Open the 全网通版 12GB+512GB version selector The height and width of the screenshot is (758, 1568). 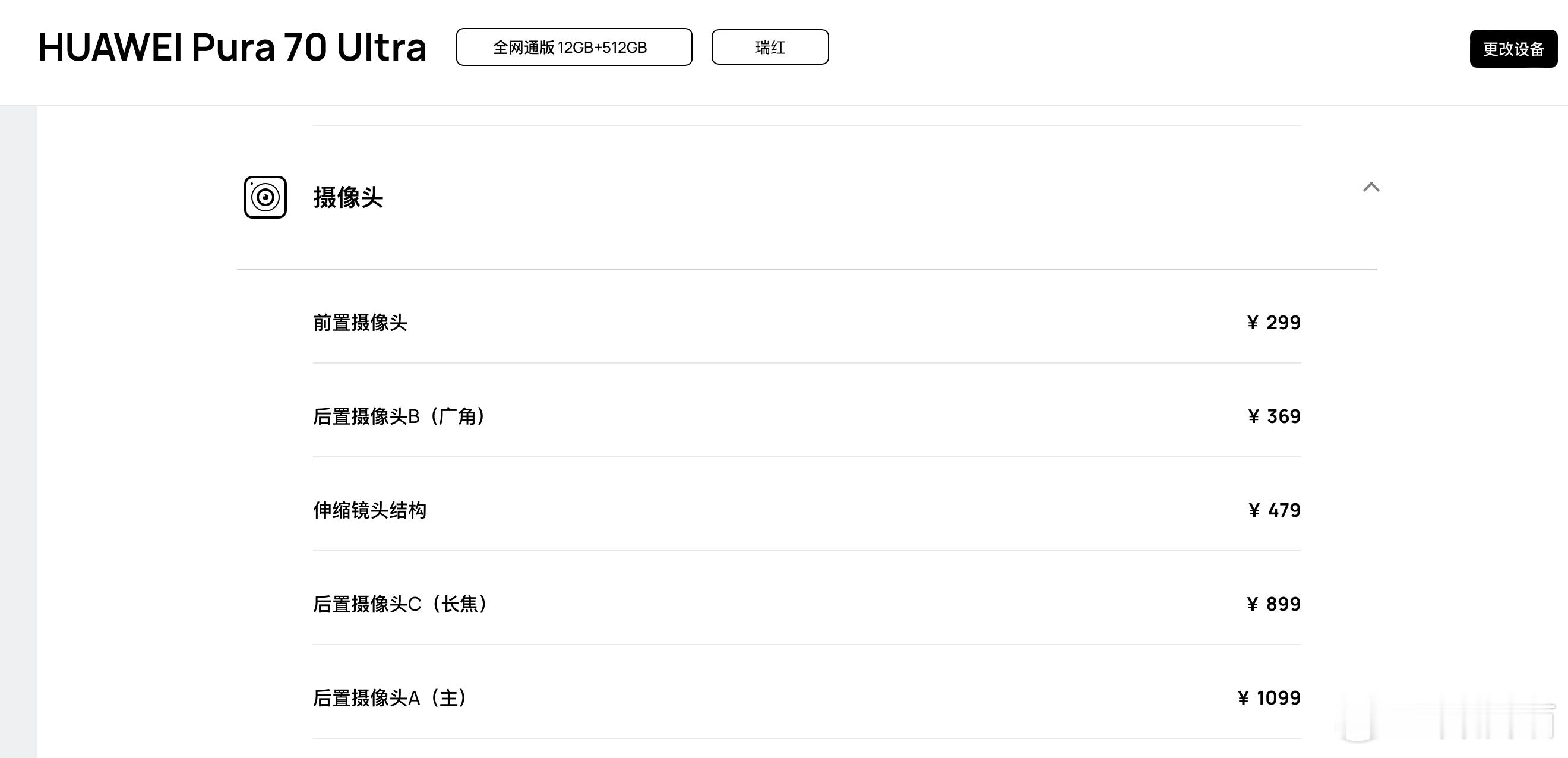click(x=574, y=47)
